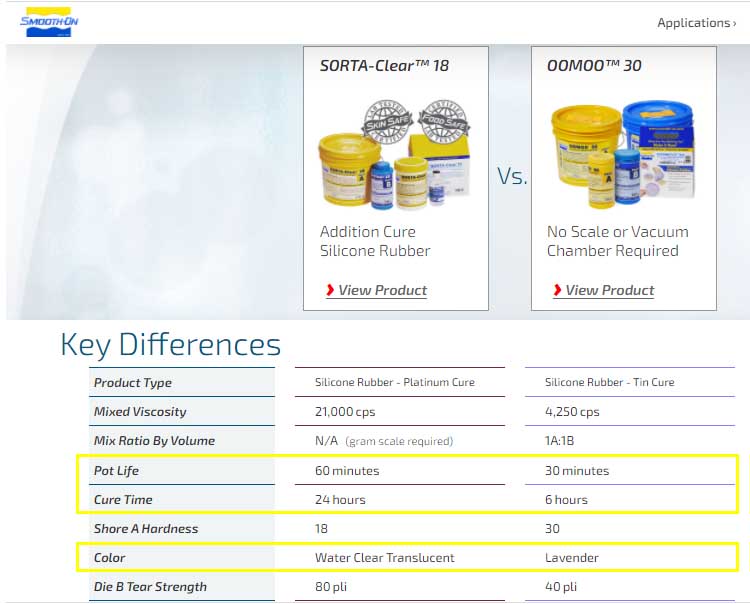
Task: Click the Mixed Viscosity row label
Action: (140, 412)
